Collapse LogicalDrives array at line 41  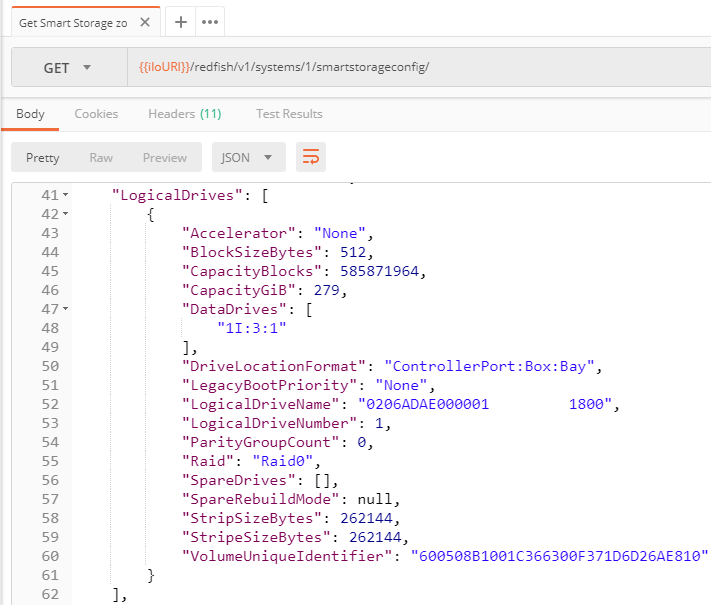tap(66, 195)
